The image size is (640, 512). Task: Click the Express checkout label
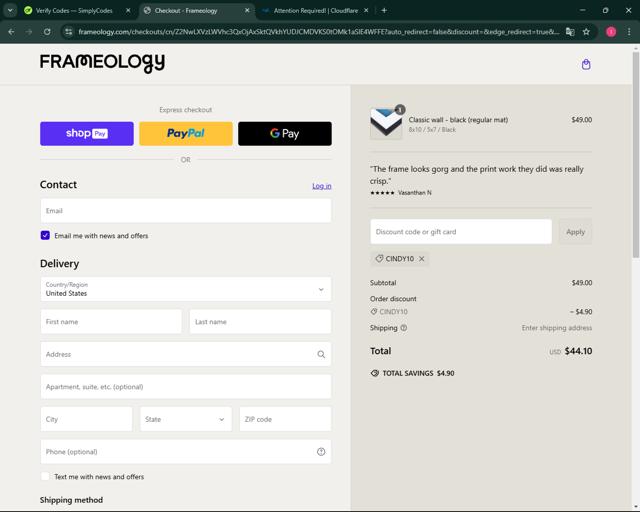tap(186, 109)
